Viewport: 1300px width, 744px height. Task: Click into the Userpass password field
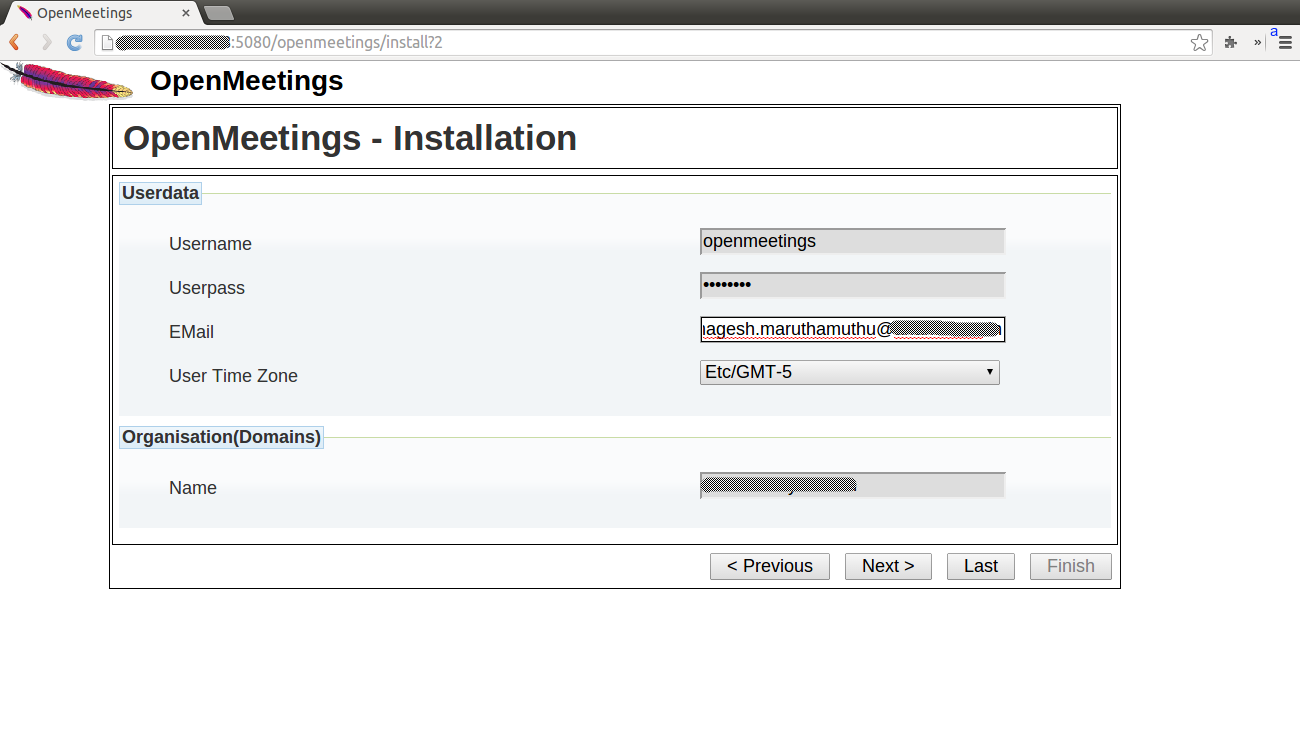tap(852, 285)
